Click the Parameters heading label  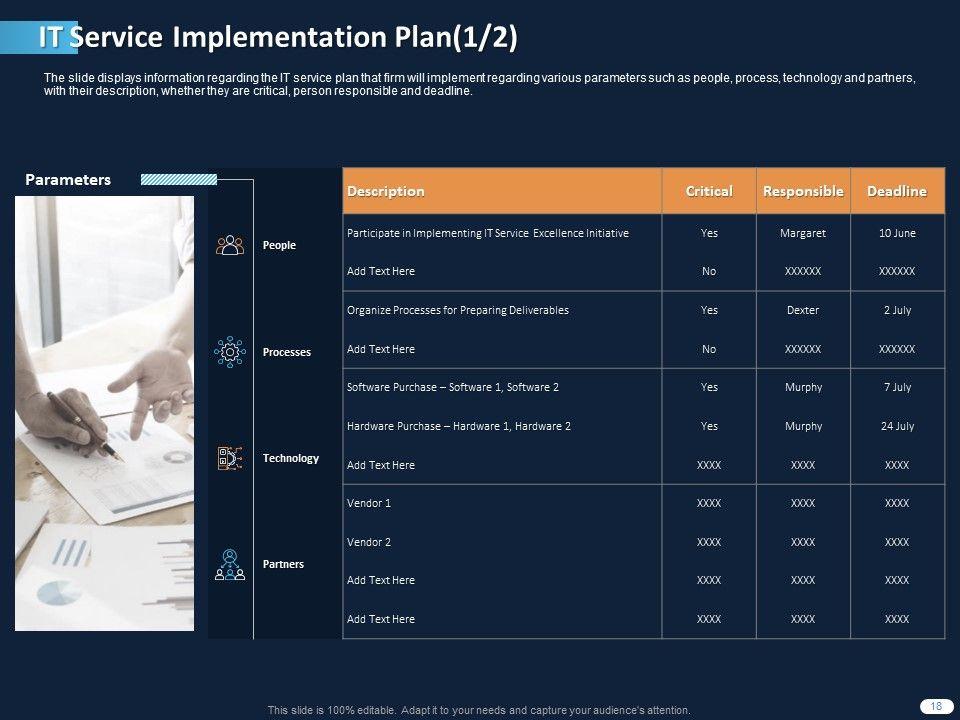pos(68,180)
